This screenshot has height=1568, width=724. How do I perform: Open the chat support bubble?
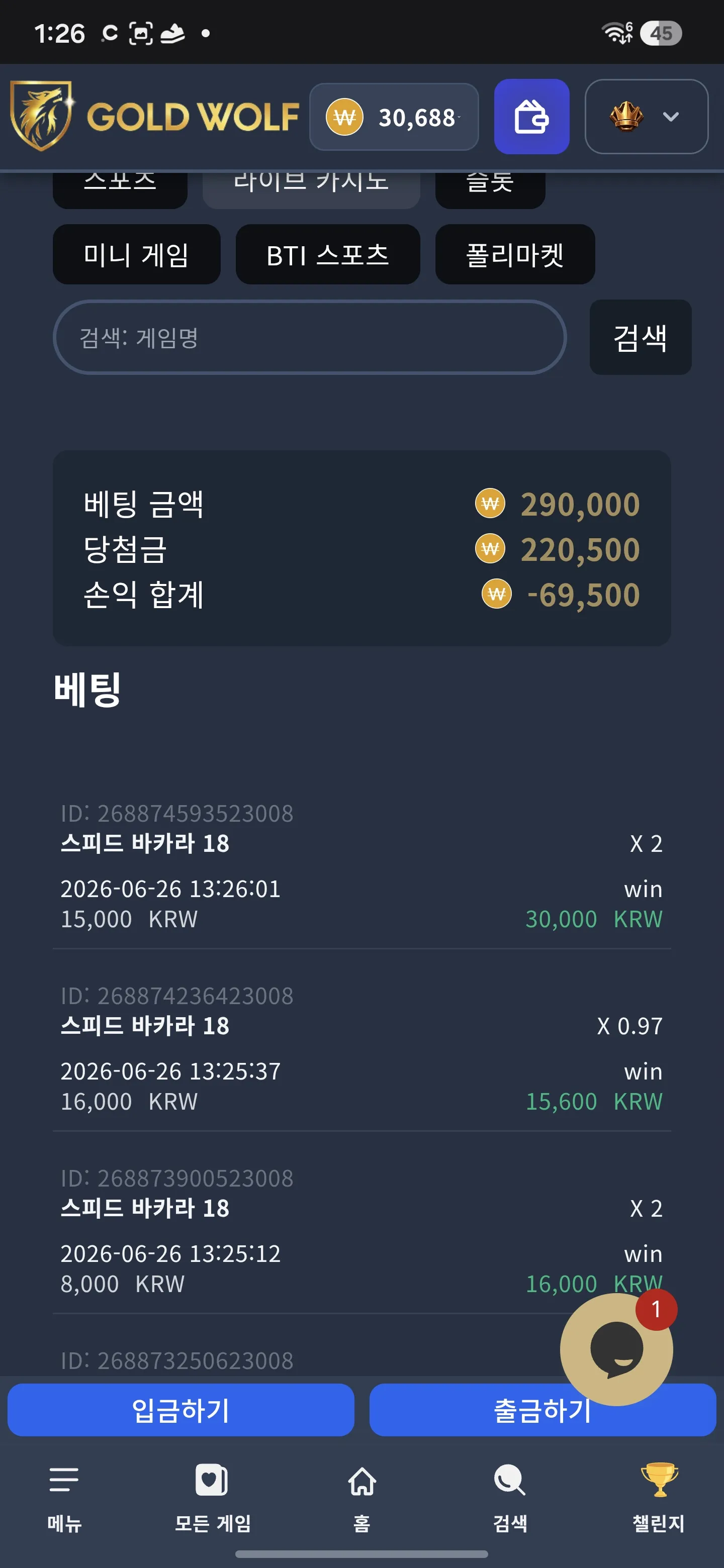coord(616,1349)
